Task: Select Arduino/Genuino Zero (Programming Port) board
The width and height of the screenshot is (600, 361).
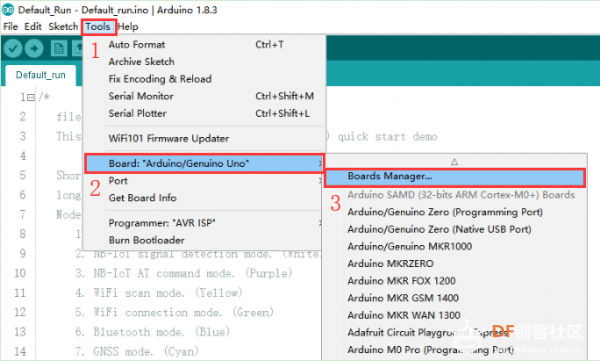Action: point(455,212)
